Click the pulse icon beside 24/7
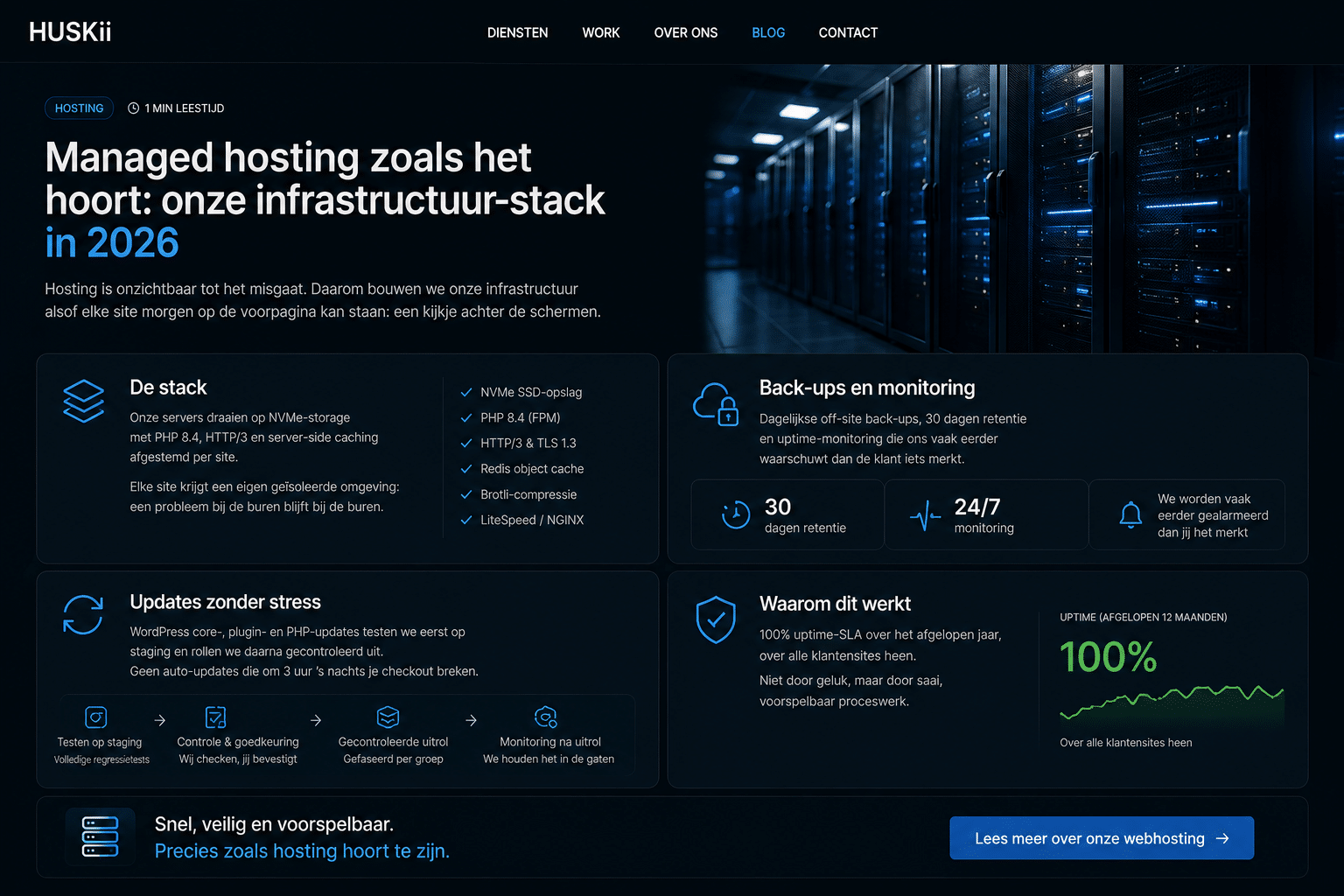1344x896 pixels. pos(925,515)
